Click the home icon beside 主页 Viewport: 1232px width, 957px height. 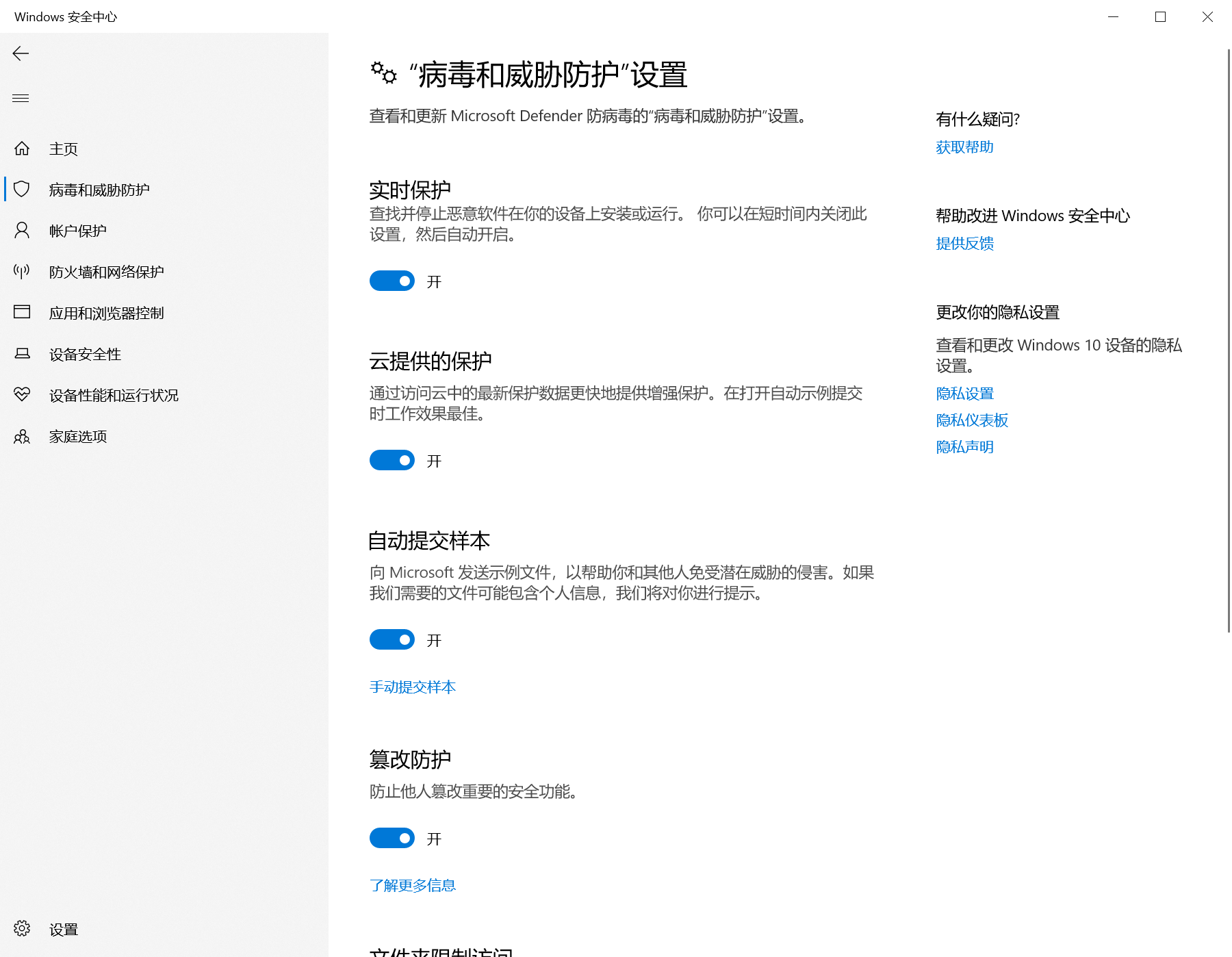pyautogui.click(x=22, y=148)
